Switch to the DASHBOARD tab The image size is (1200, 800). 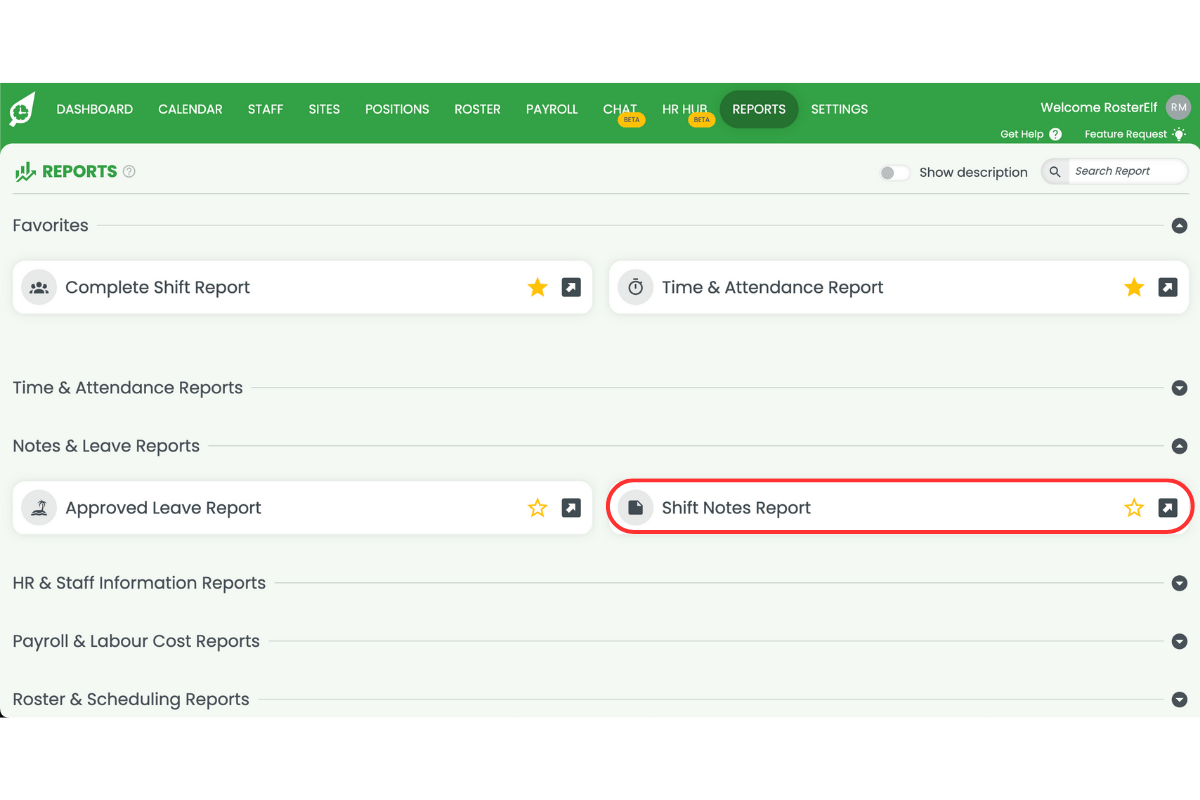[94, 109]
